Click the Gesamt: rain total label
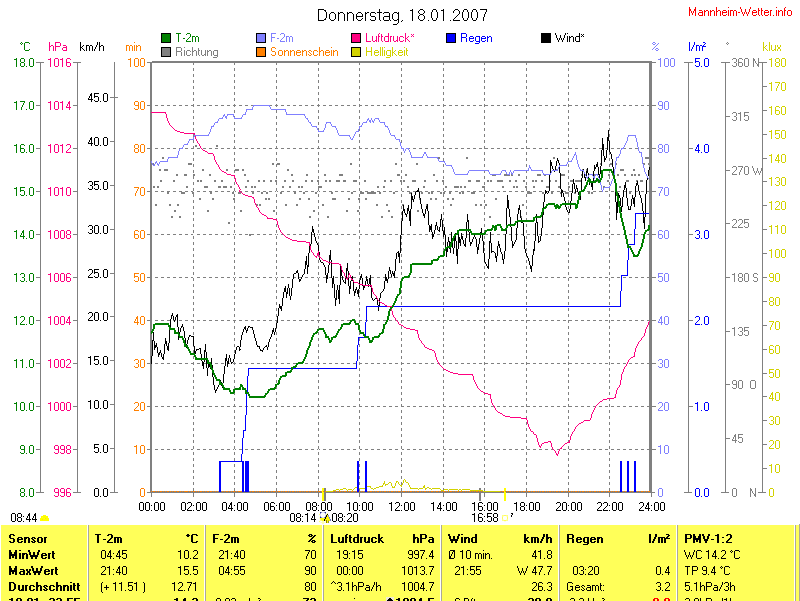The width and height of the screenshot is (800, 601). point(585,587)
